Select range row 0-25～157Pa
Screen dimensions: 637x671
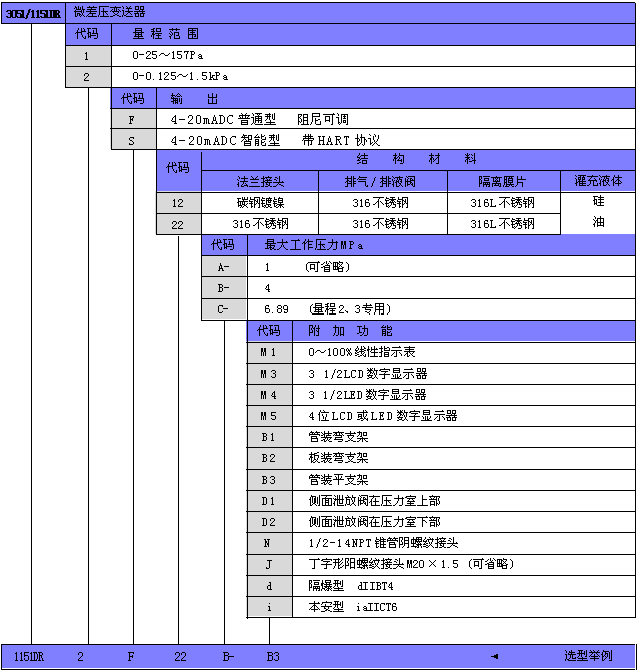(373, 56)
